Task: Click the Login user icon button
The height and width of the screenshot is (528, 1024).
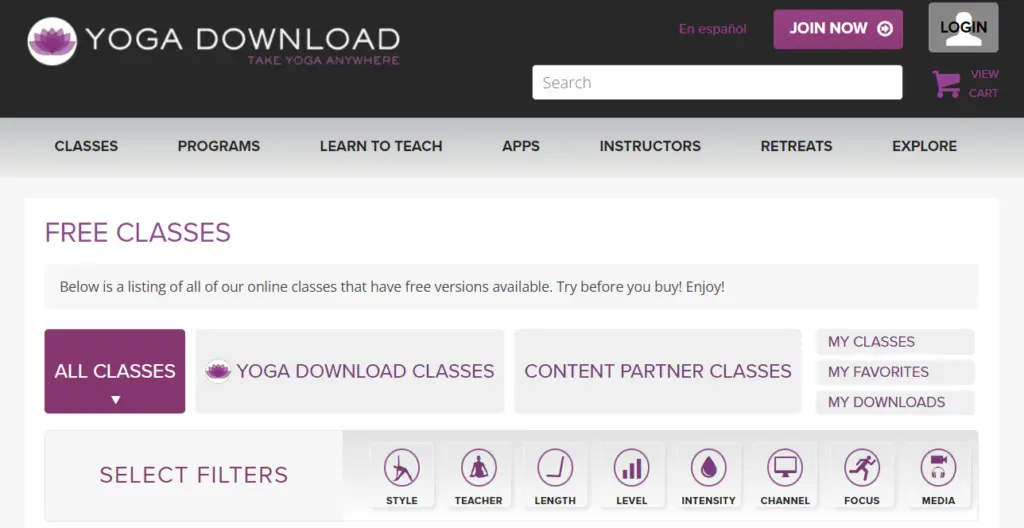Action: click(963, 27)
